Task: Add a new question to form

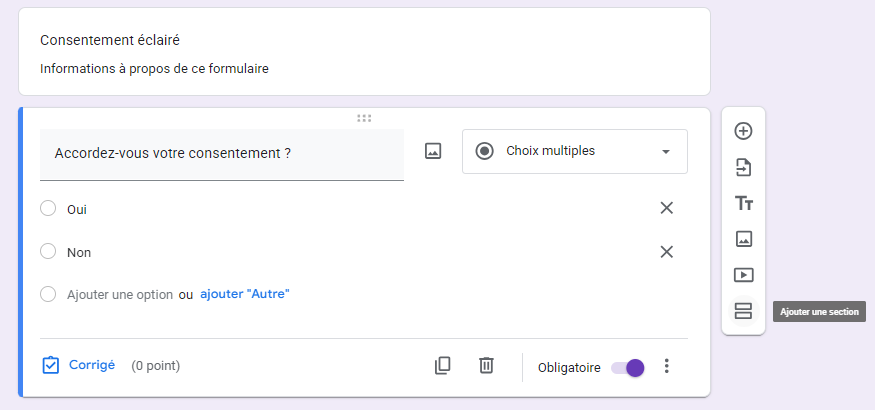Action: [x=743, y=131]
